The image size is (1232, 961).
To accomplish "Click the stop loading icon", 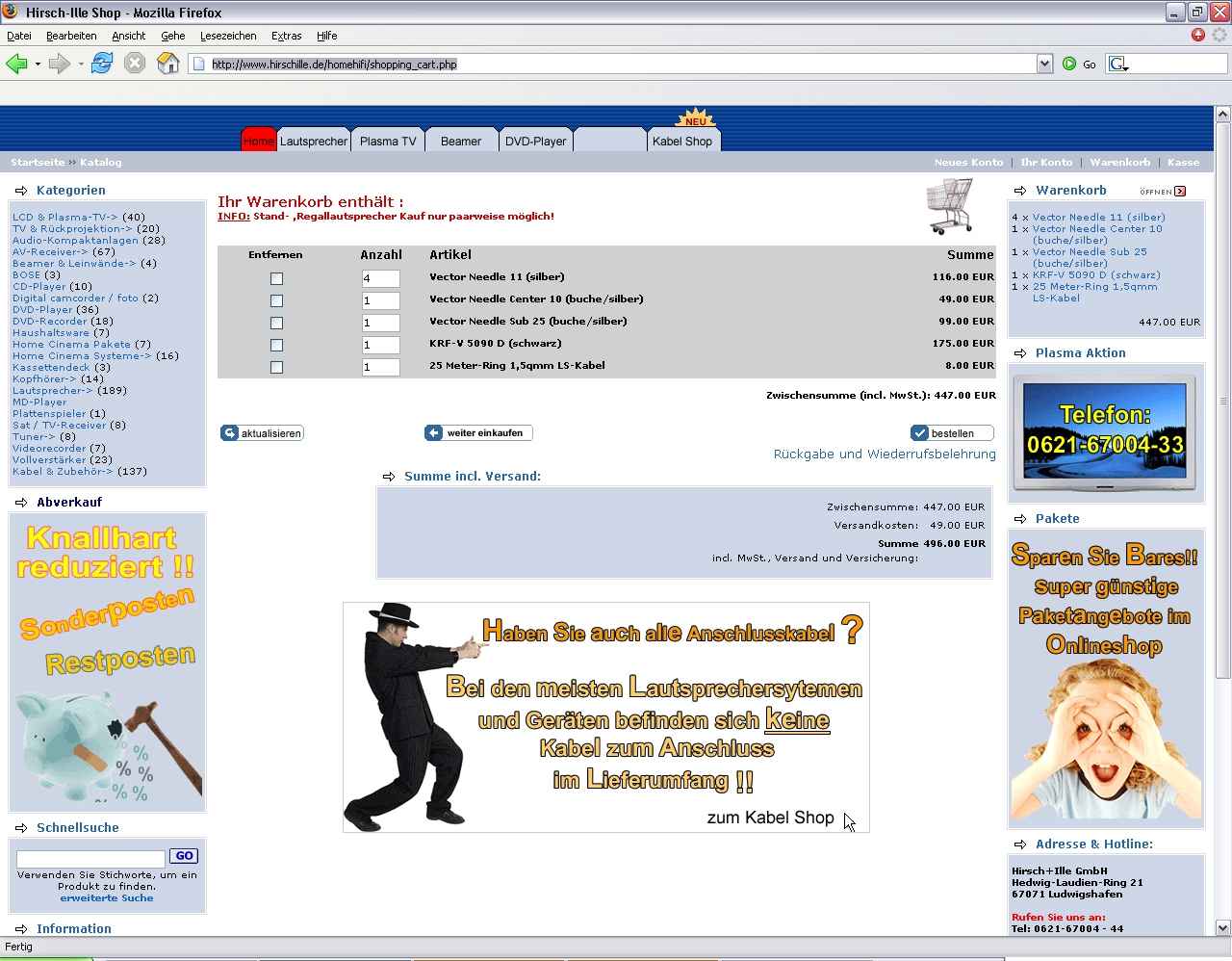I will coord(135,64).
